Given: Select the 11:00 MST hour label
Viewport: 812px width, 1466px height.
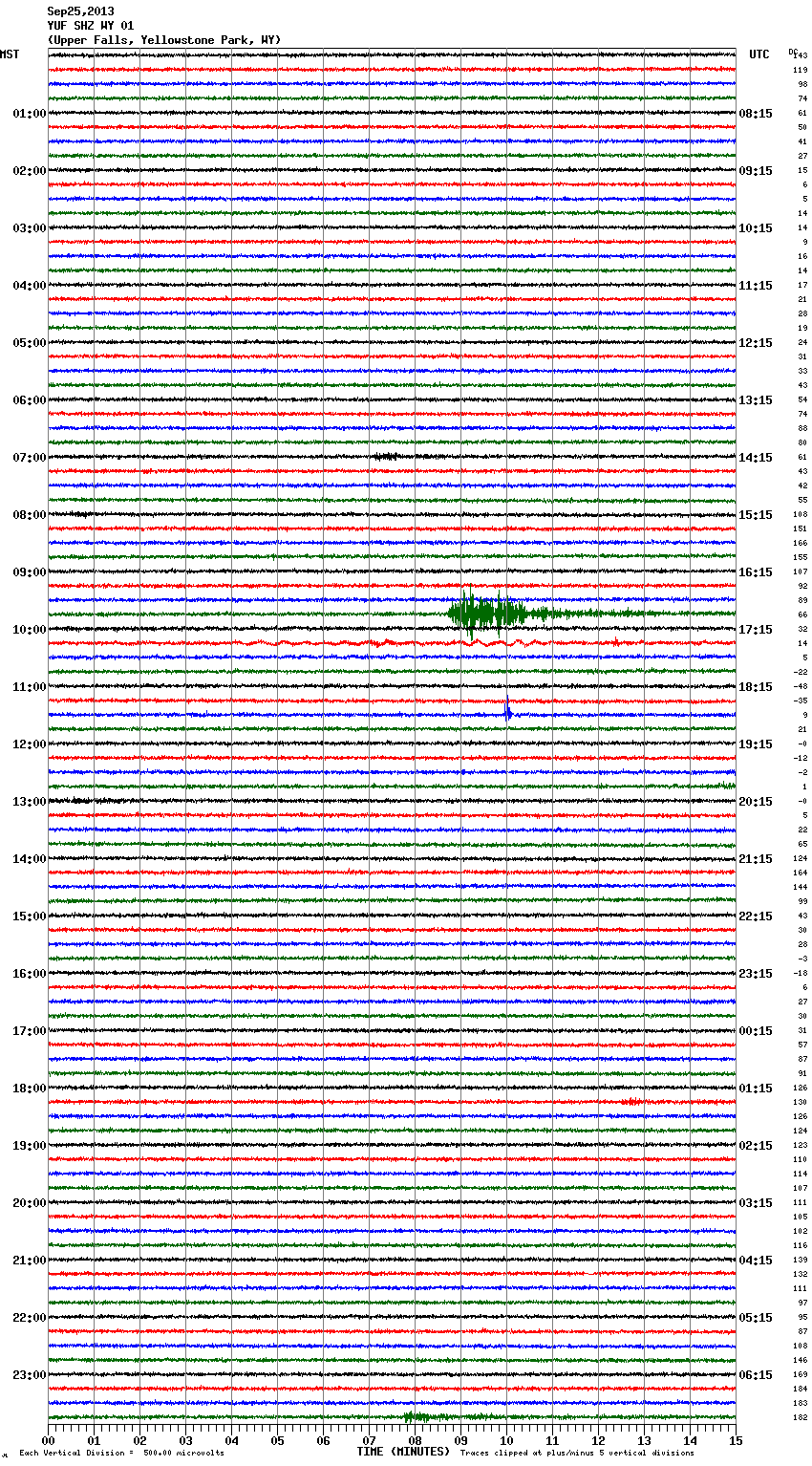Looking at the screenshot, I should click(30, 687).
